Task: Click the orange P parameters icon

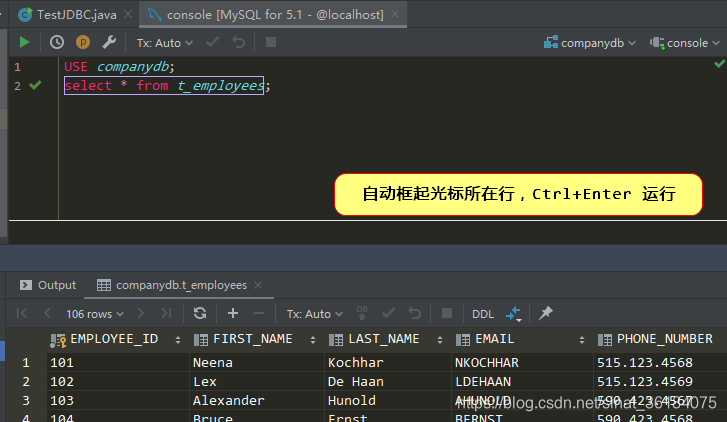Action: pyautogui.click(x=83, y=43)
